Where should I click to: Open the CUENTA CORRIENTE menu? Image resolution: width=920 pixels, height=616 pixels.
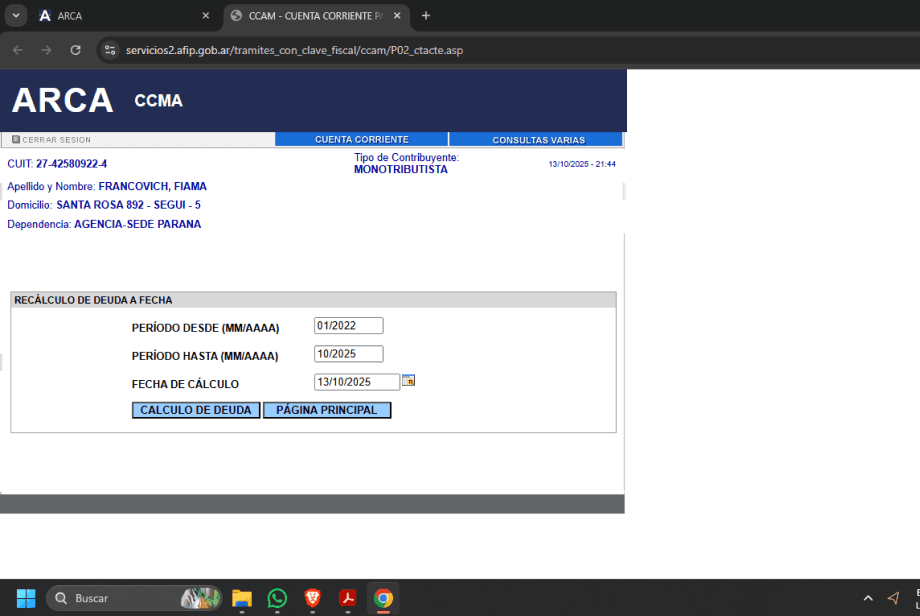[x=361, y=140]
